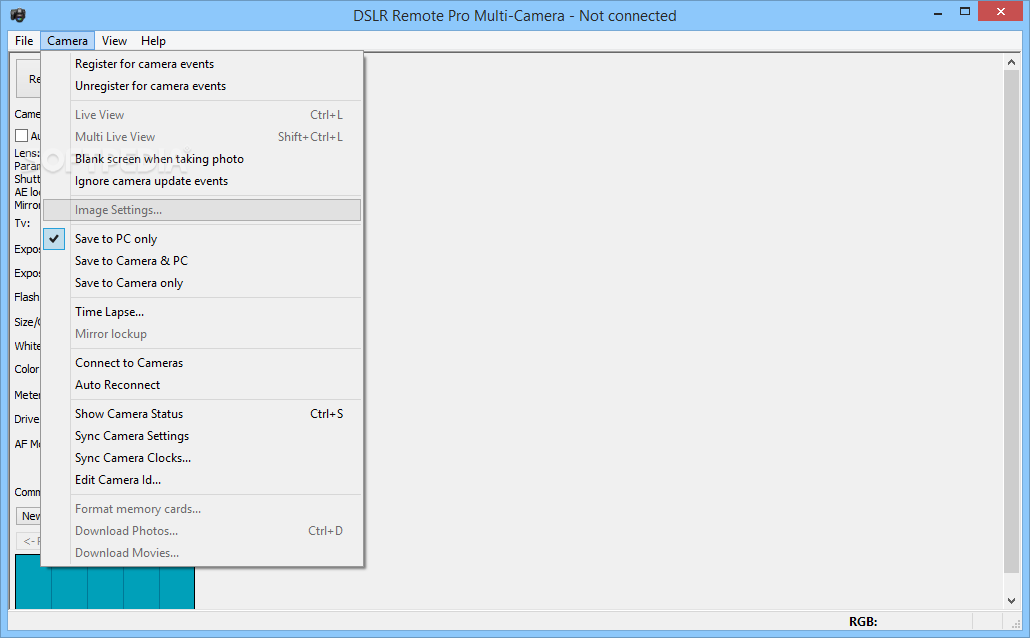Toggle Mirror lockup option
The image size is (1030, 638).
(202, 334)
